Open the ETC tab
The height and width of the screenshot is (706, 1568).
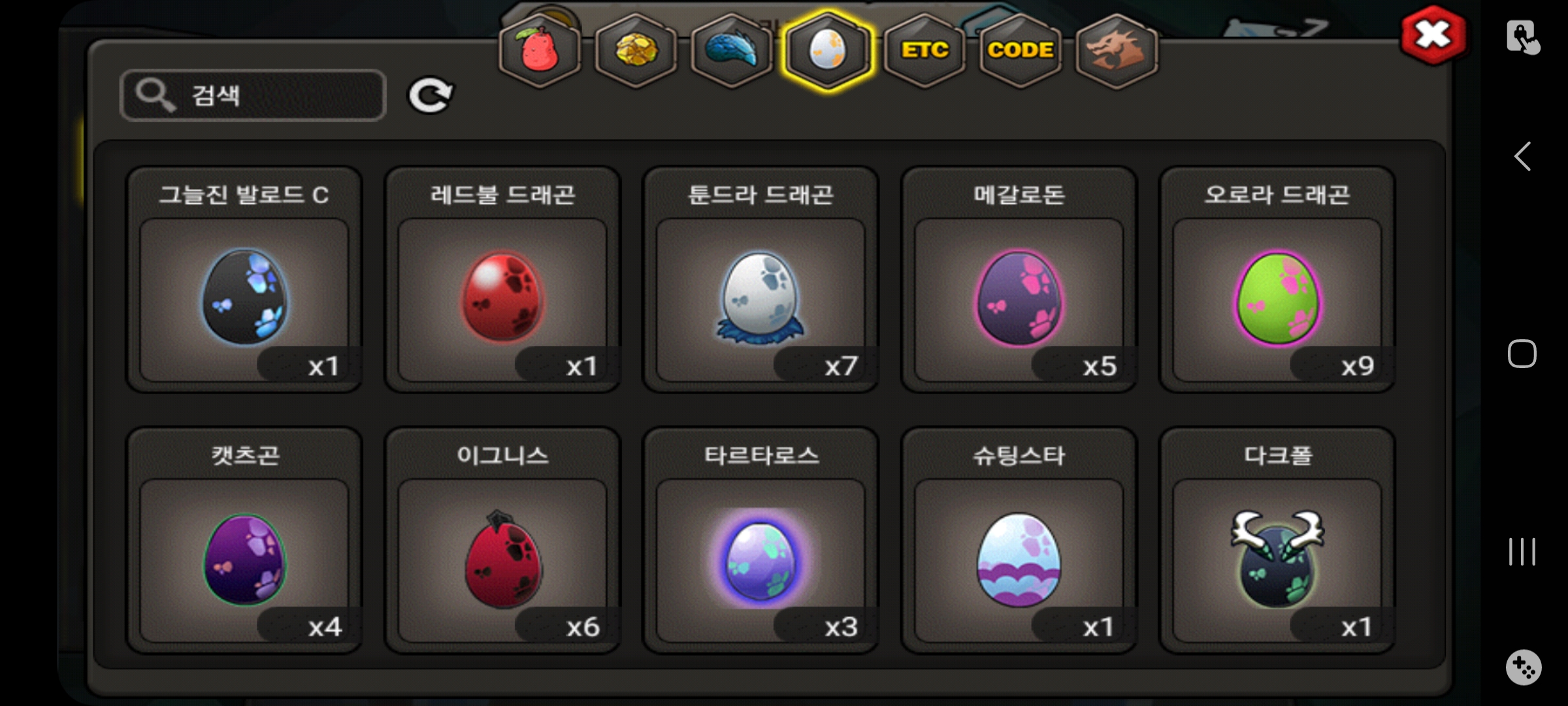point(924,50)
